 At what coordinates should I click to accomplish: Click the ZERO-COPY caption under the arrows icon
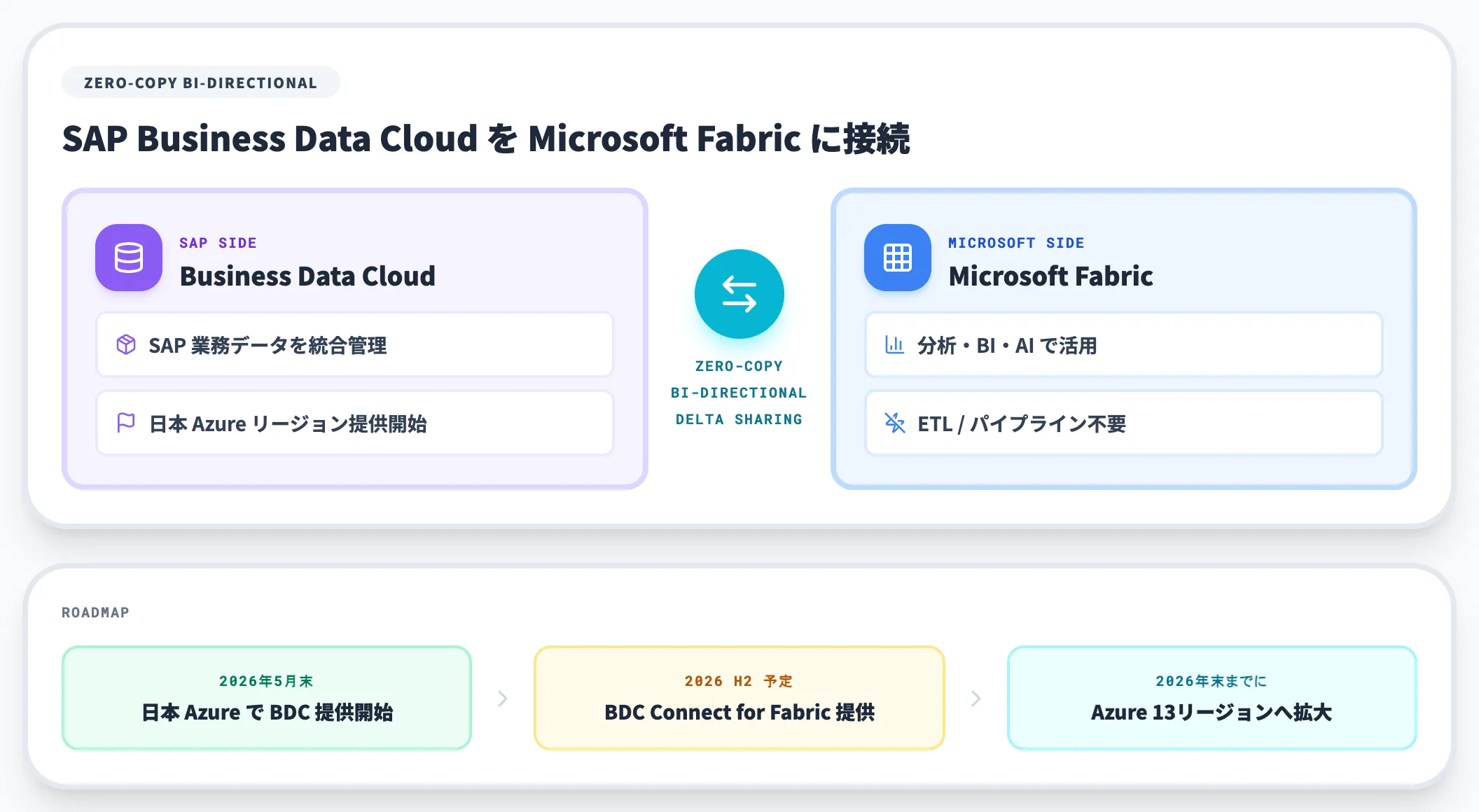[x=739, y=366]
